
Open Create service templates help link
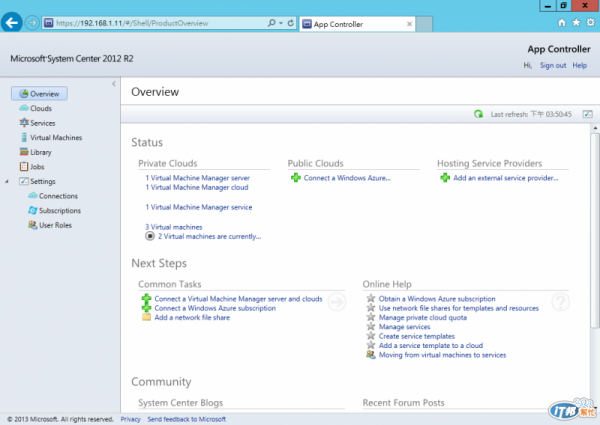[x=416, y=336]
